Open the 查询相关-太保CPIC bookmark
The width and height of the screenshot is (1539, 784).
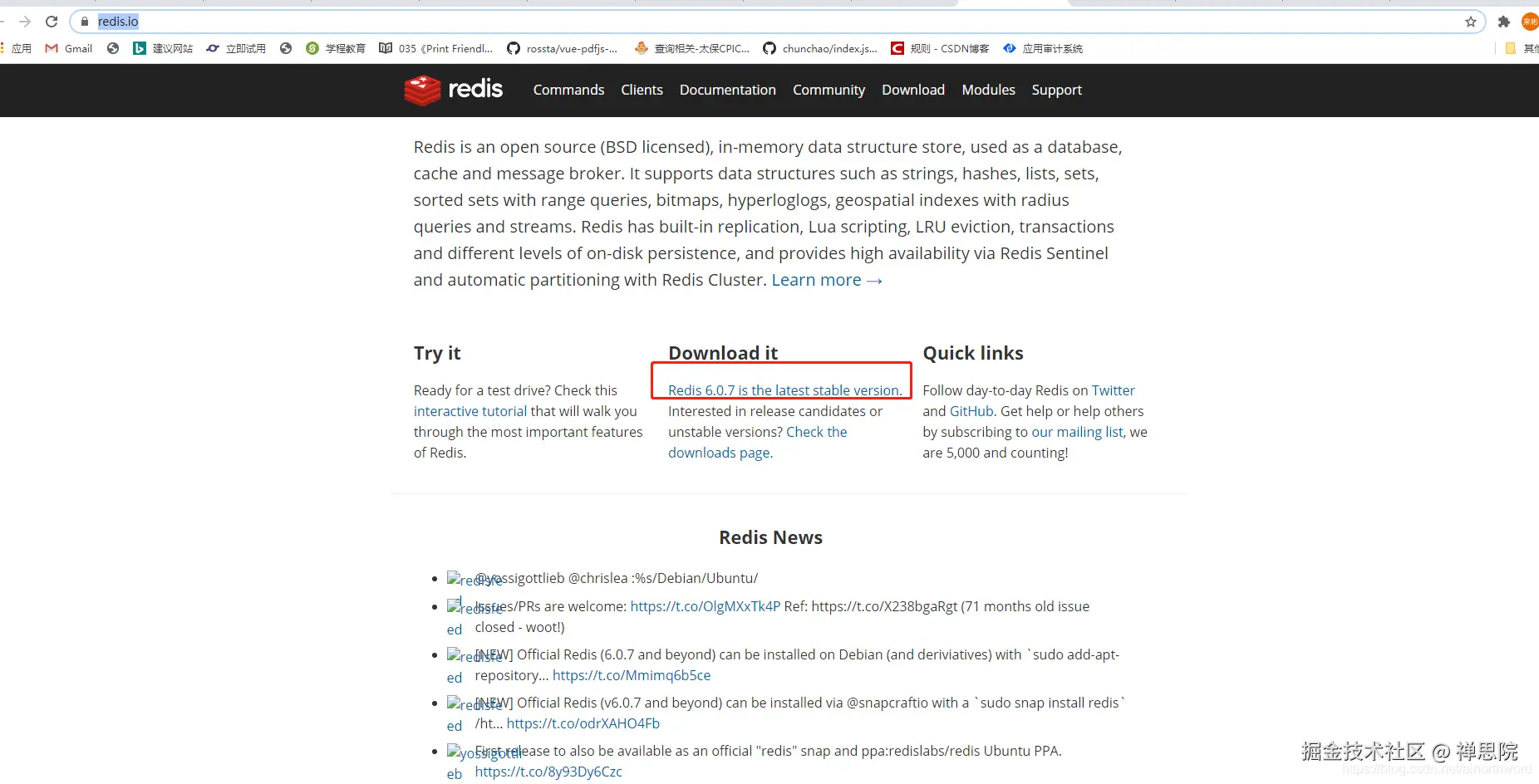click(692, 48)
